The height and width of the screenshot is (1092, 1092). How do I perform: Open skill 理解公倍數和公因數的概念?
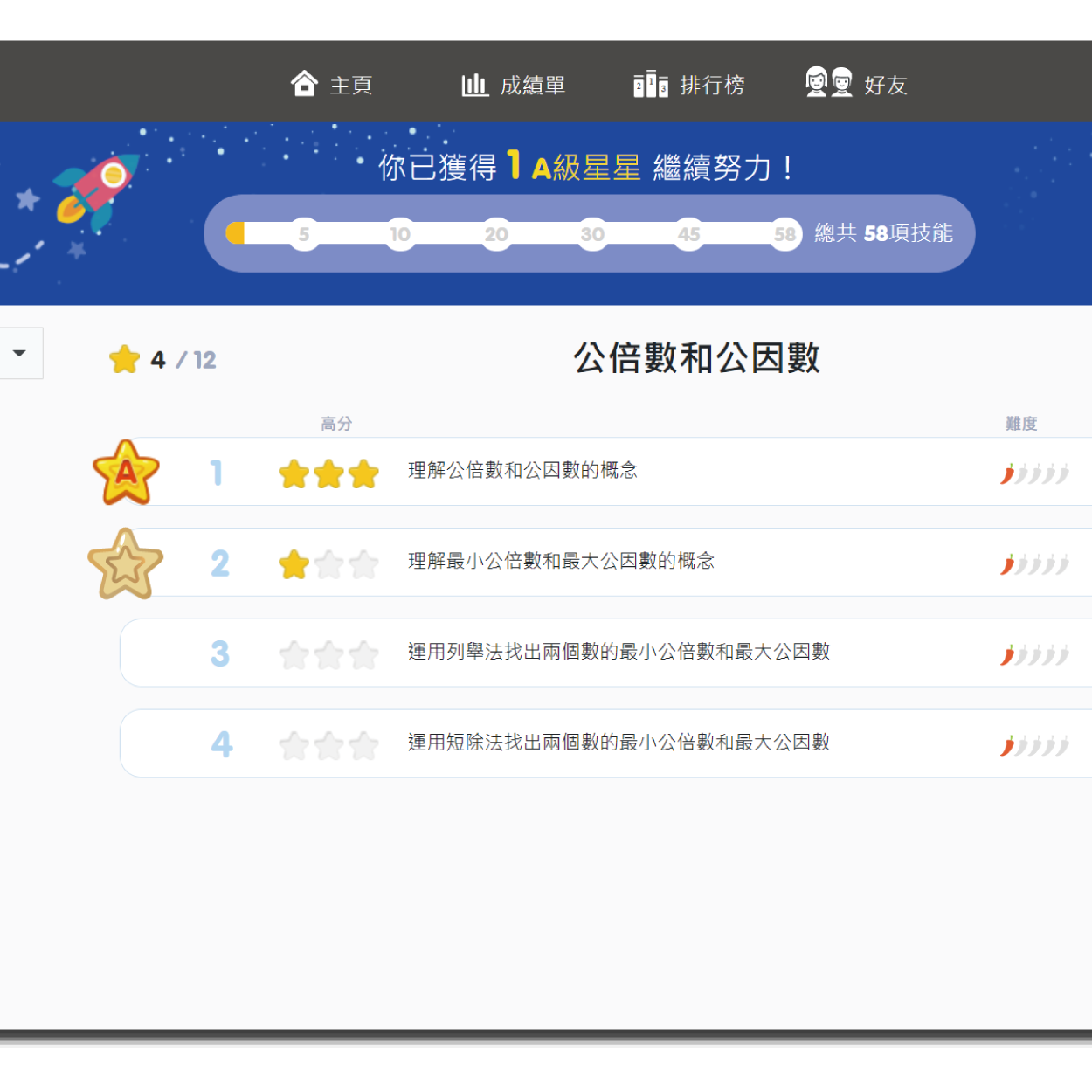point(522,471)
